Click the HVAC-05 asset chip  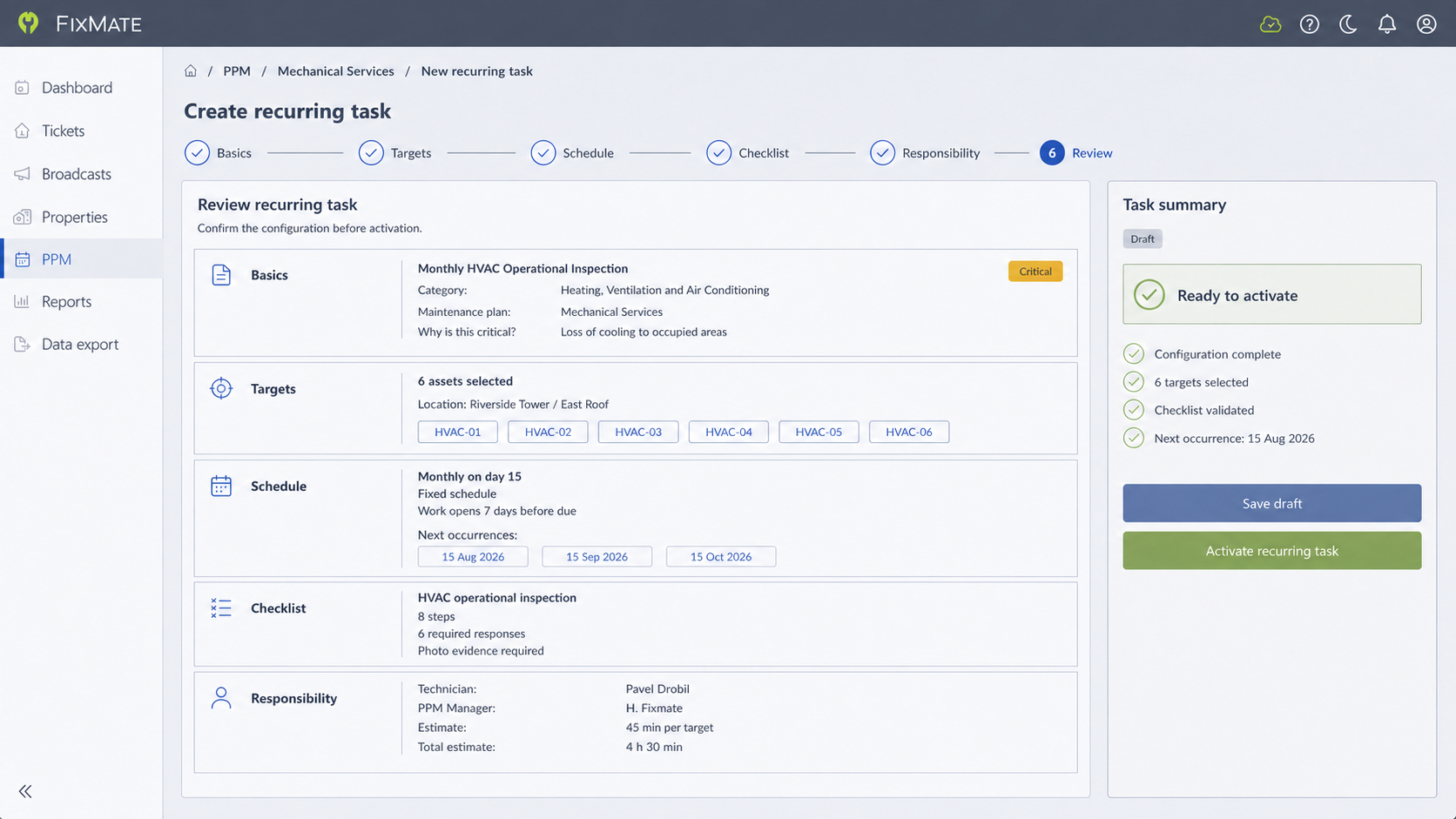pyautogui.click(x=819, y=432)
